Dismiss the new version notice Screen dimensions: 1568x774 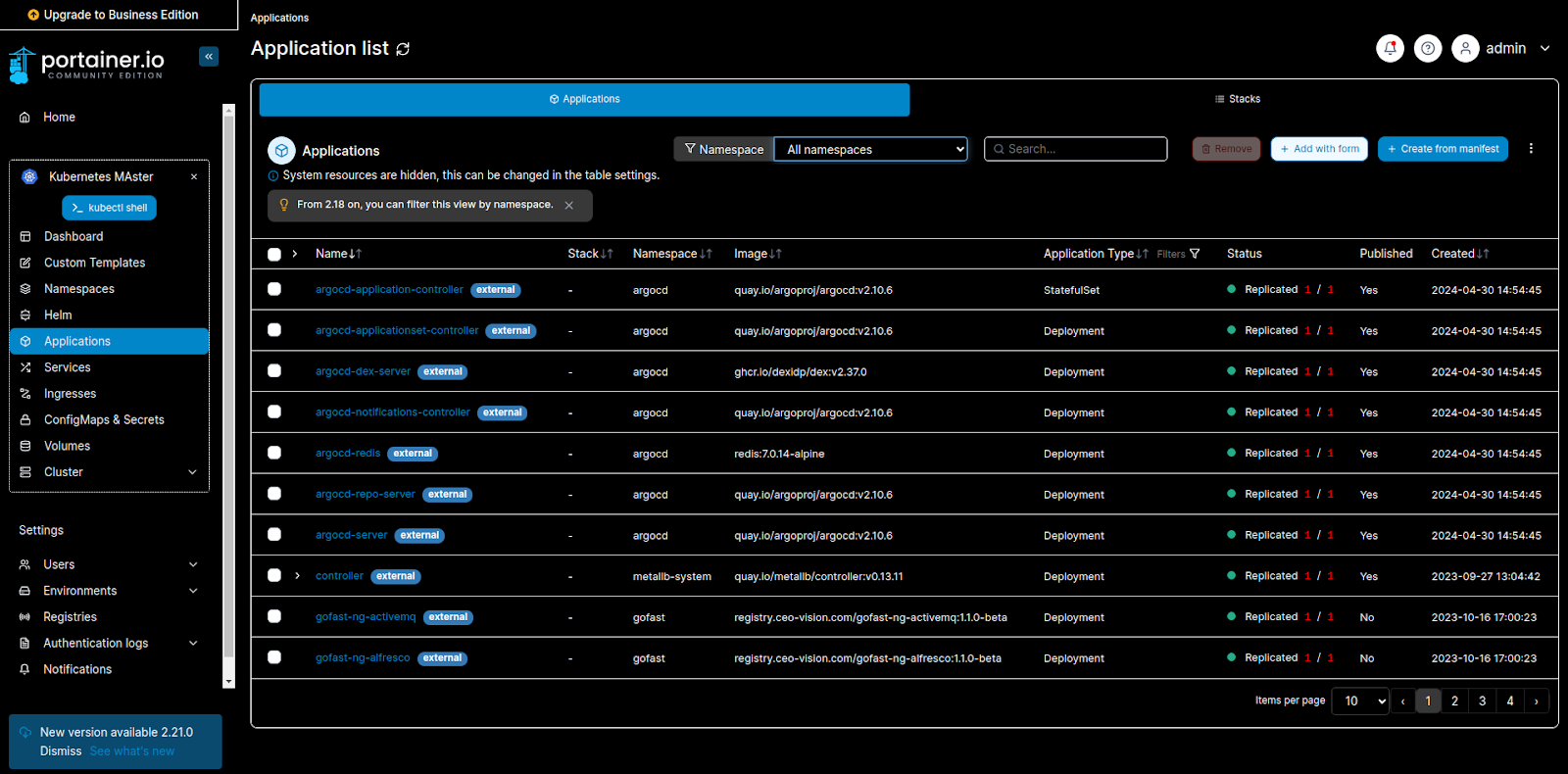[61, 751]
